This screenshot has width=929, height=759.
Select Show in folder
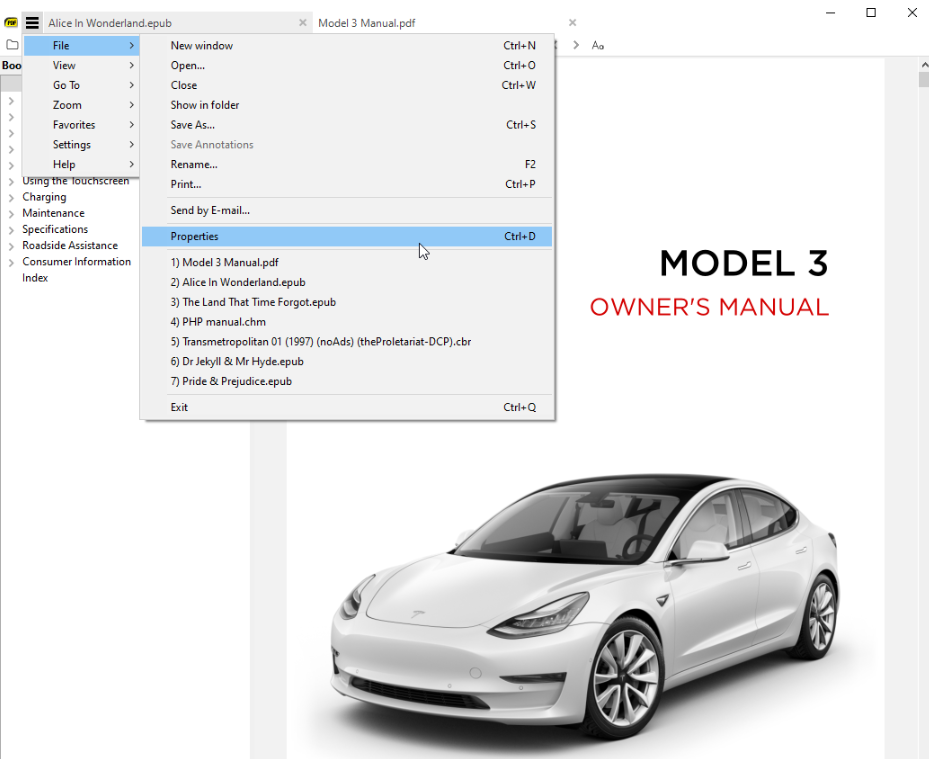tap(347, 105)
